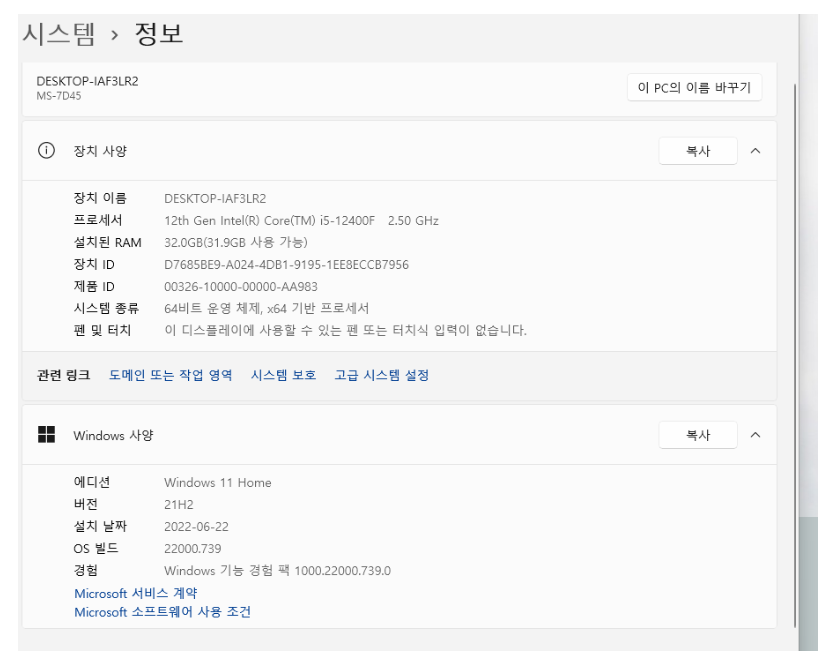Select the 설치 날짜 value 2022-06-22
Screen dimensions: 835x665
197,527
